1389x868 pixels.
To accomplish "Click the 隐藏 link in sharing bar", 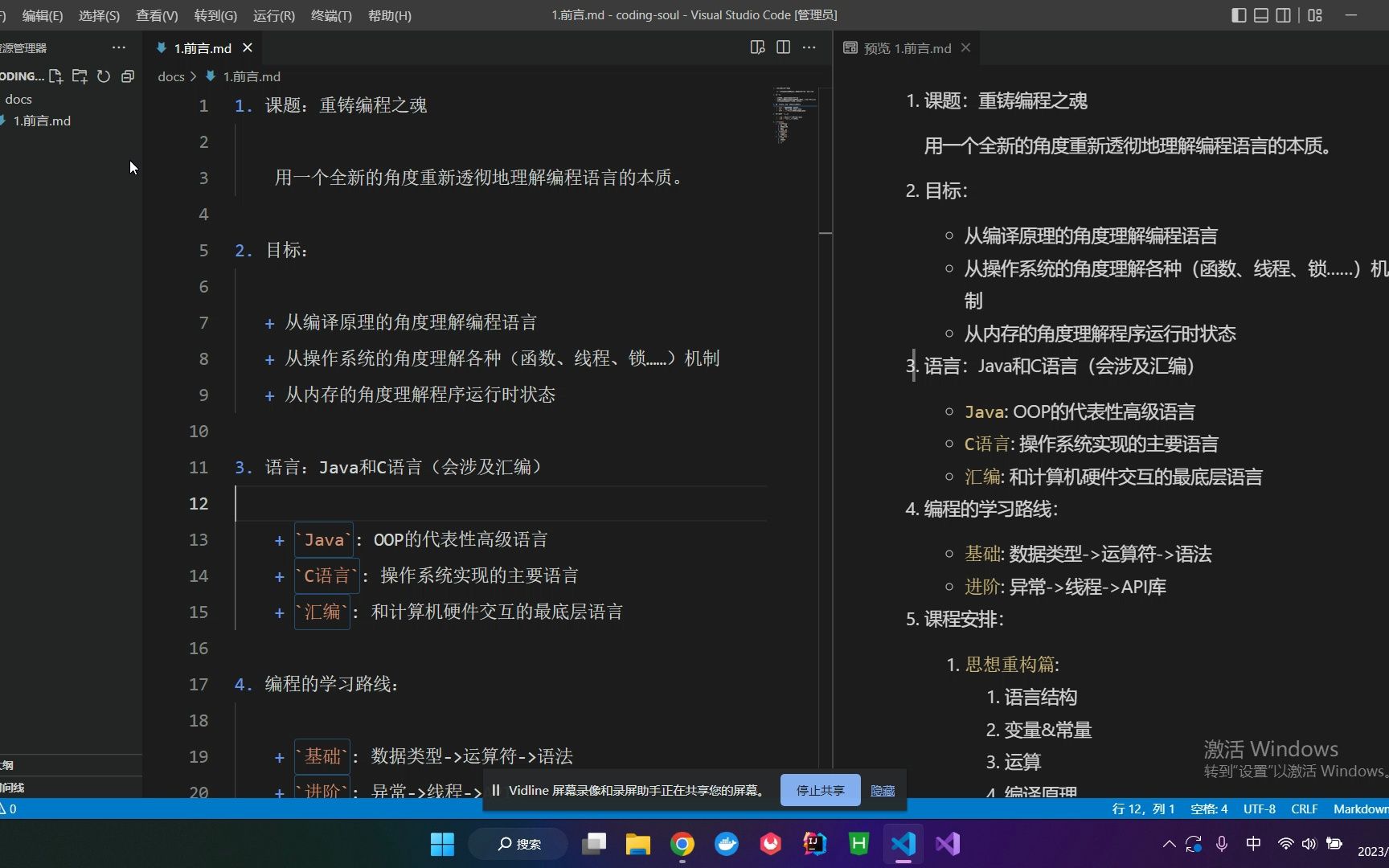I will tap(883, 791).
